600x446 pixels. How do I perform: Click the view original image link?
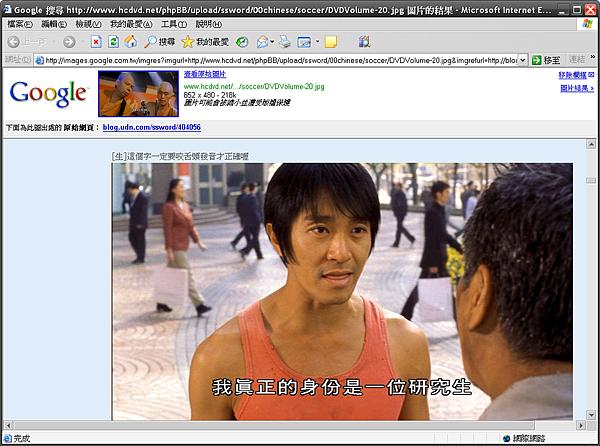tap(205, 74)
